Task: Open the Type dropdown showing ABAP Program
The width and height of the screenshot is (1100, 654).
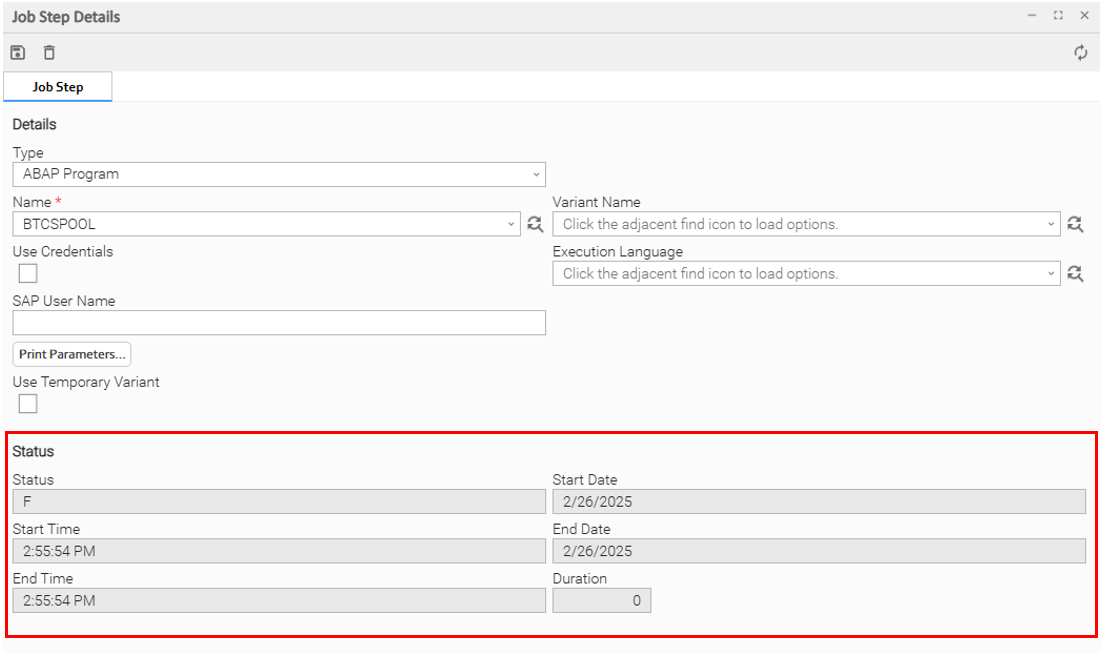Action: (x=279, y=174)
